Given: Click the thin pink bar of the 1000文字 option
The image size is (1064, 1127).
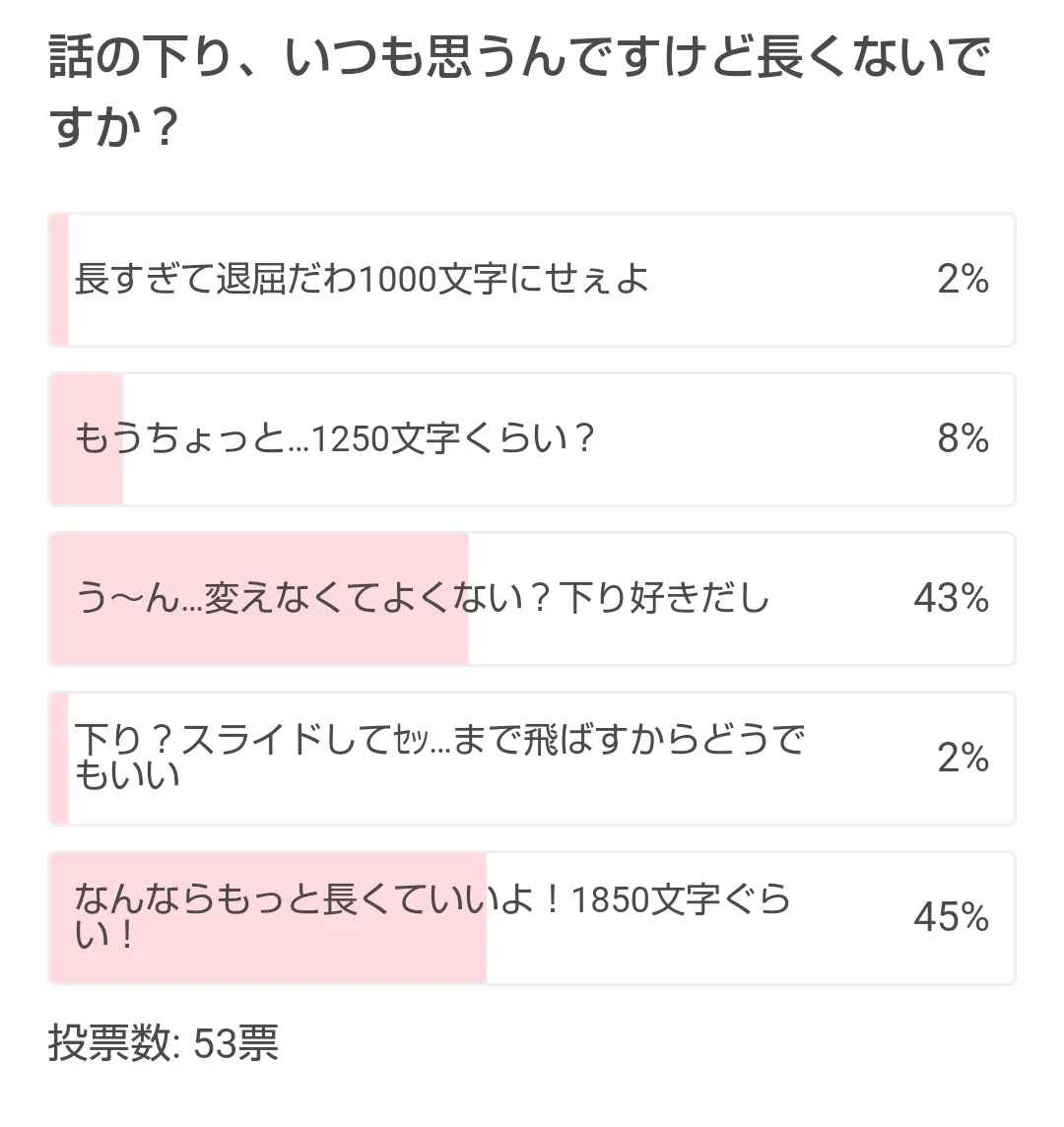Looking at the screenshot, I should coord(59,280).
